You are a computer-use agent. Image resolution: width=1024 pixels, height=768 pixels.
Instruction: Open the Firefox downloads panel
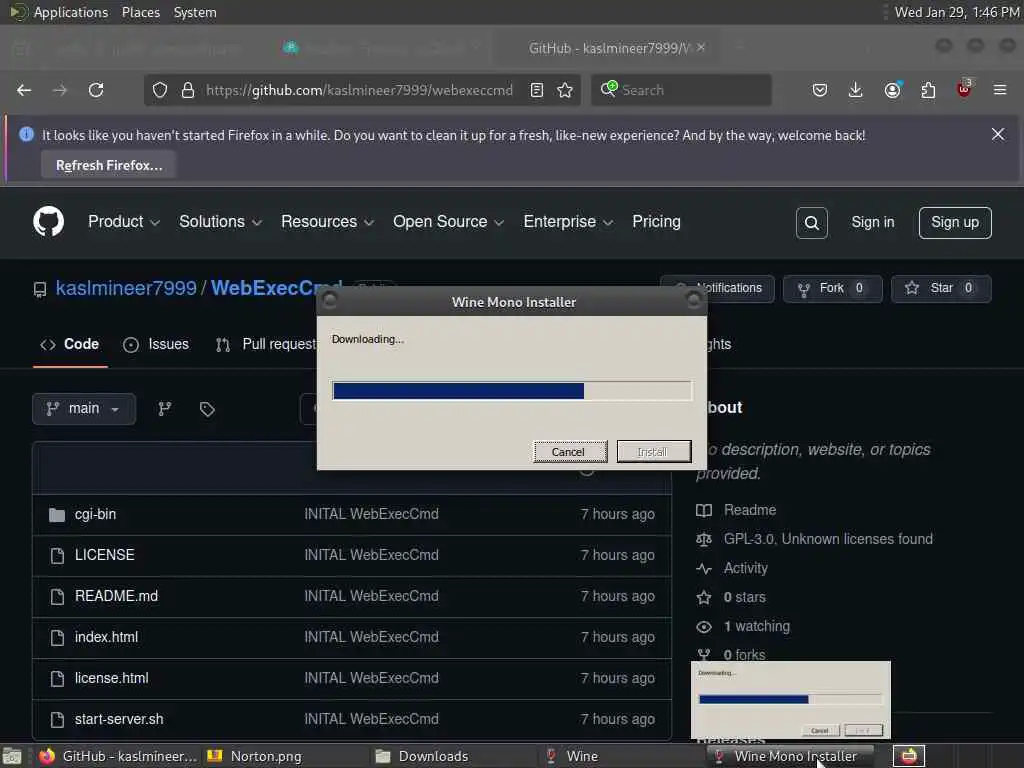coord(856,90)
